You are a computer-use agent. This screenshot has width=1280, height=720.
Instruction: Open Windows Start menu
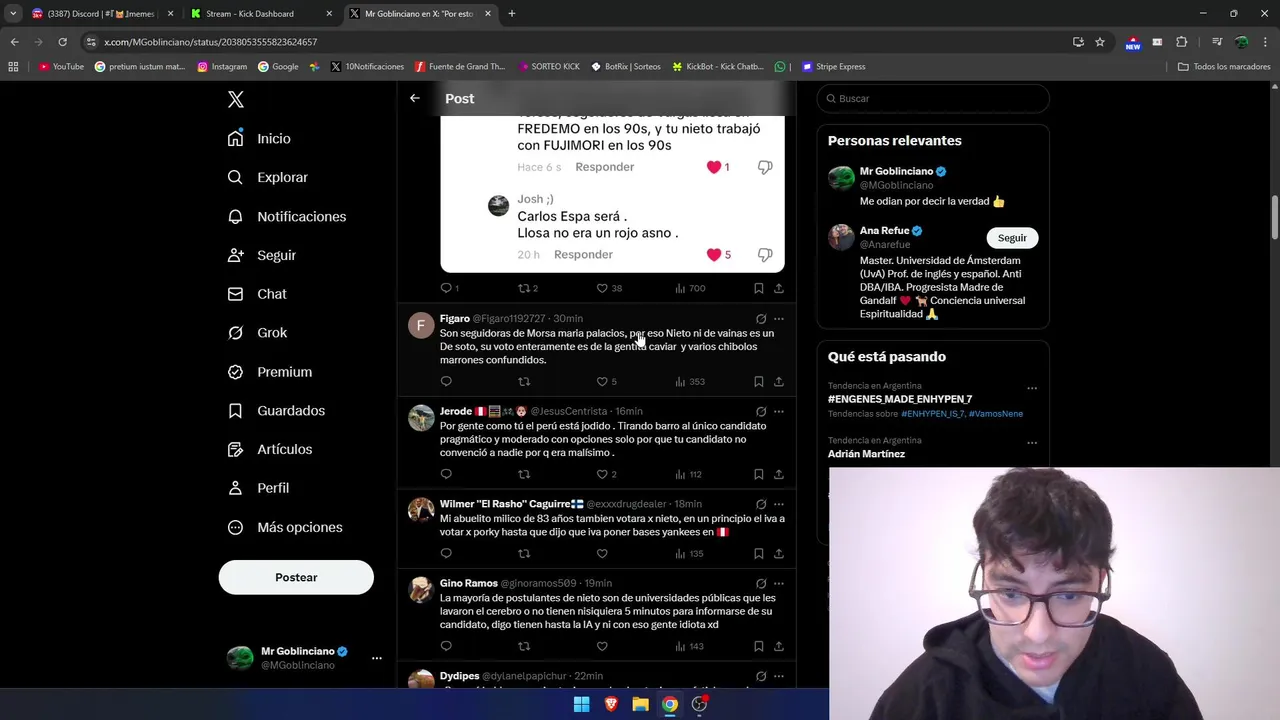pyautogui.click(x=581, y=704)
